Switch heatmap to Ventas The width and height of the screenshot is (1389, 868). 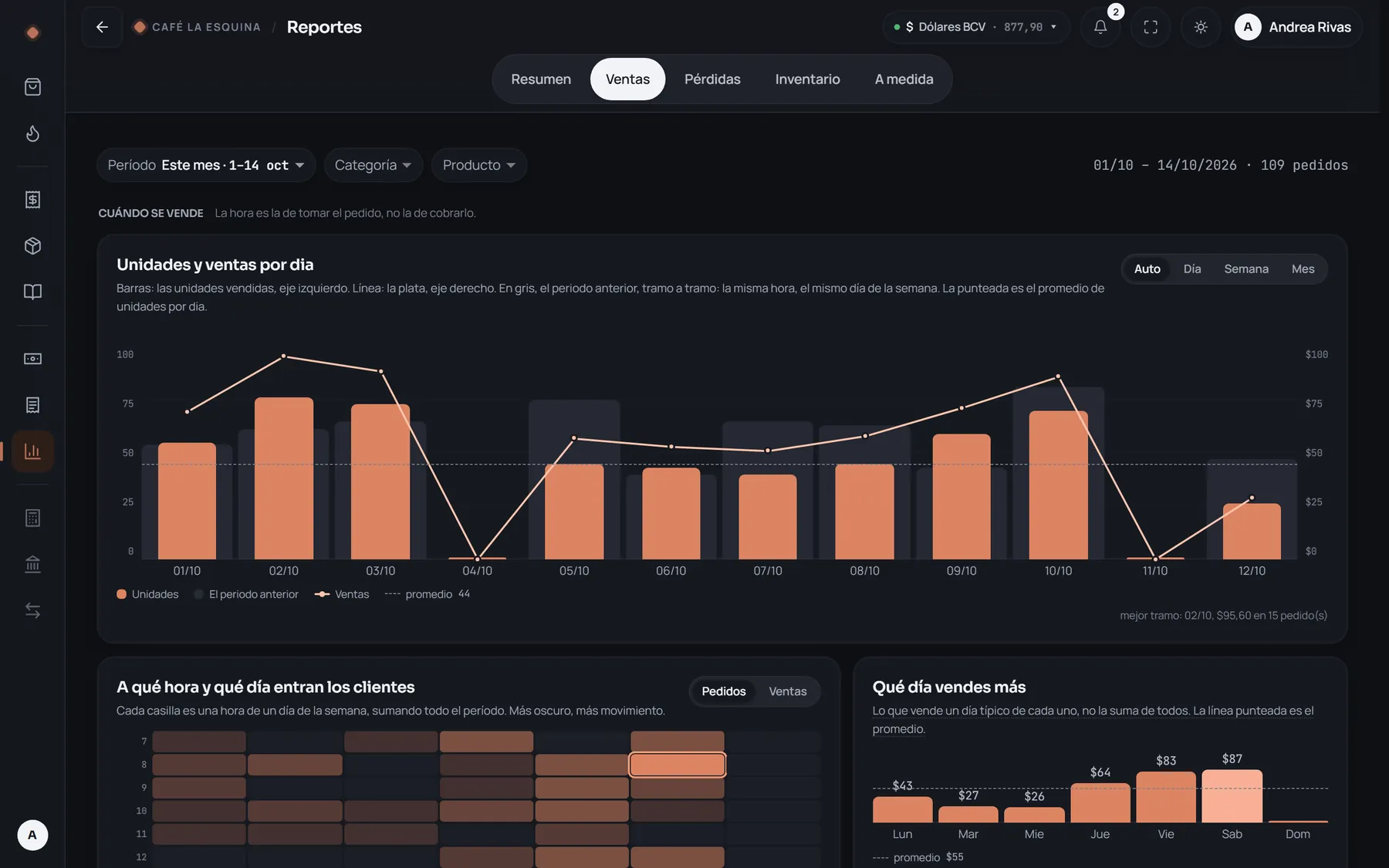click(x=788, y=691)
